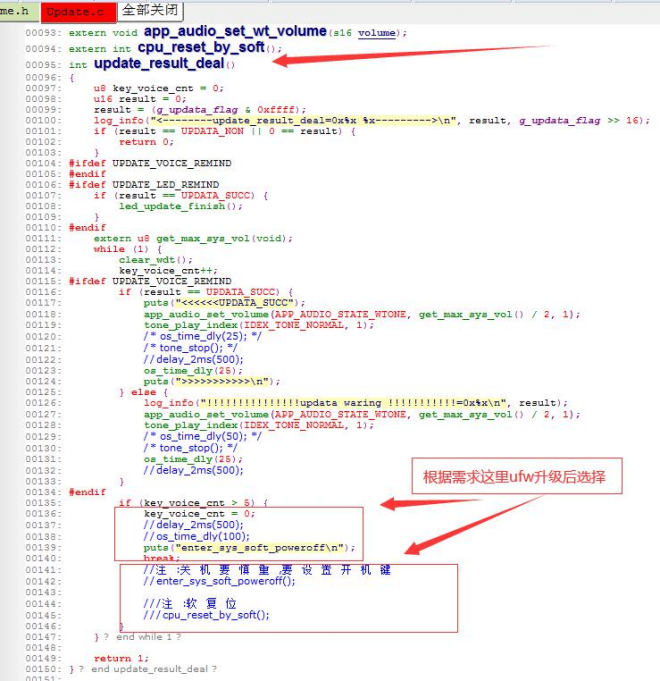Click the 'while (1) {' statement

coord(128,249)
